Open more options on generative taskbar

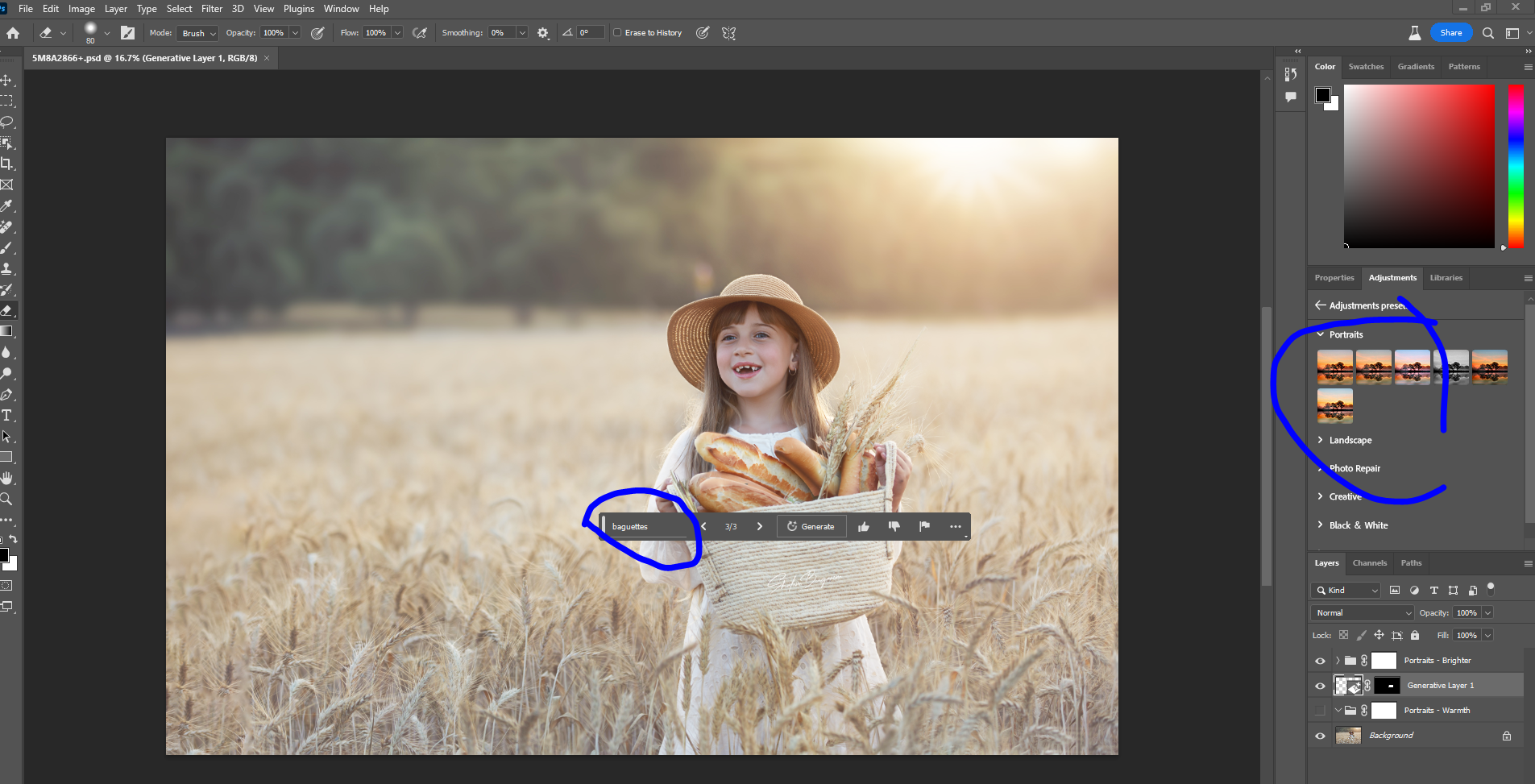coord(956,526)
